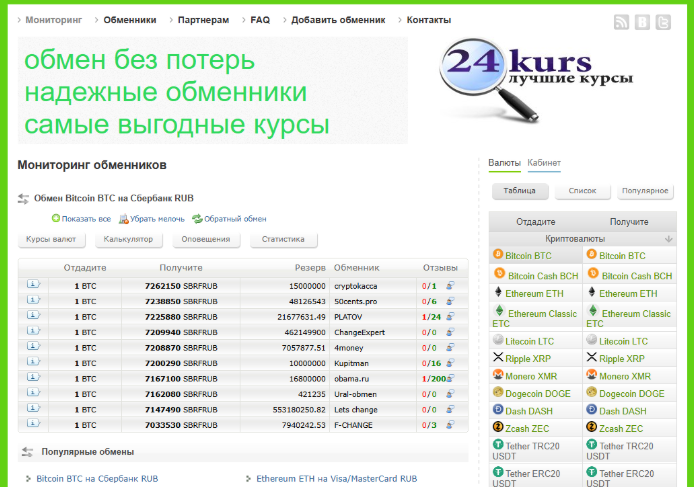Open info icon for PLATOV row

click(x=33, y=315)
